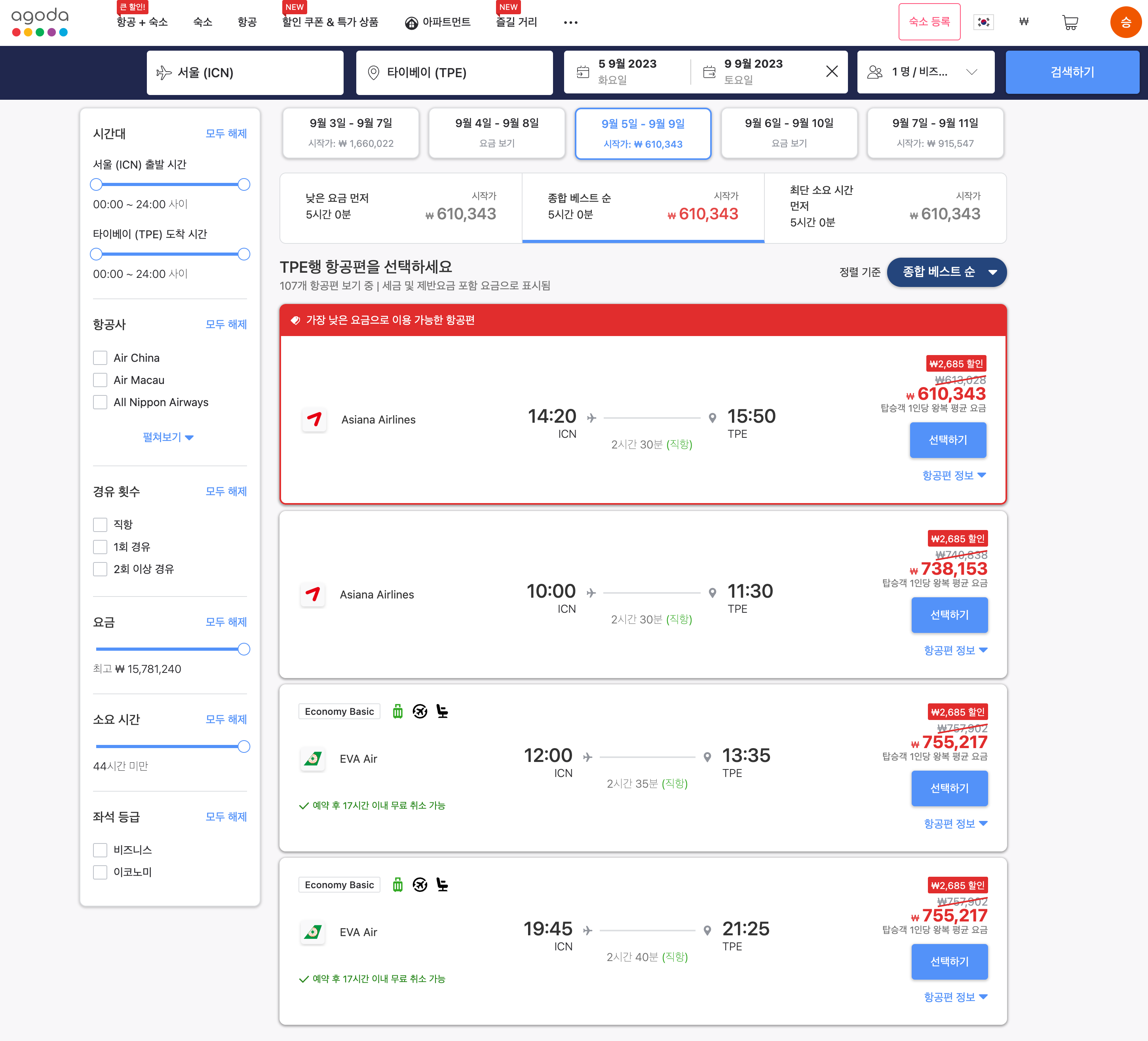Click the 타이베이 (TPE) destination field
This screenshot has width=1148, height=1041.
(454, 72)
